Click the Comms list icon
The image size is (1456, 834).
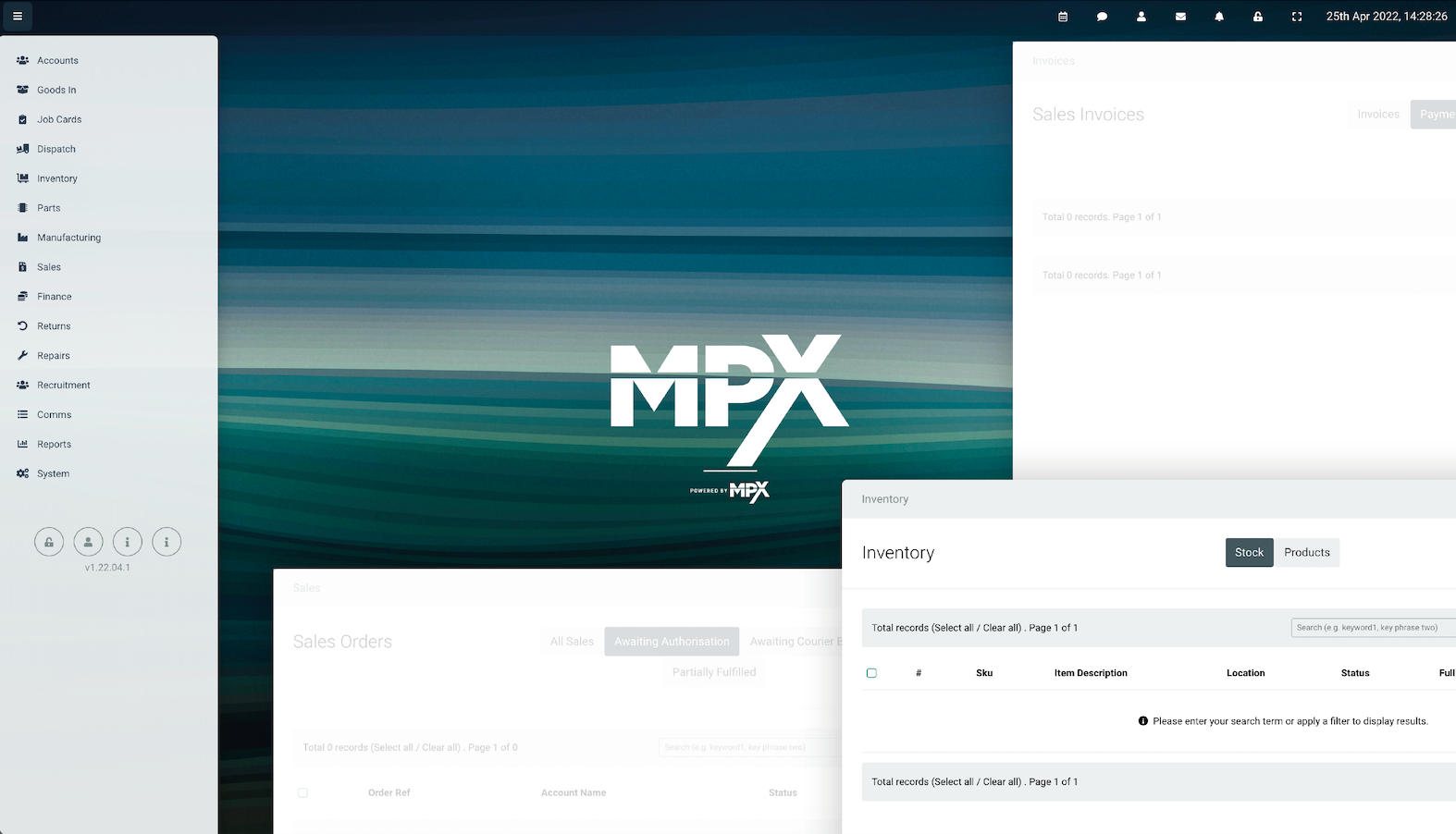pos(22,415)
